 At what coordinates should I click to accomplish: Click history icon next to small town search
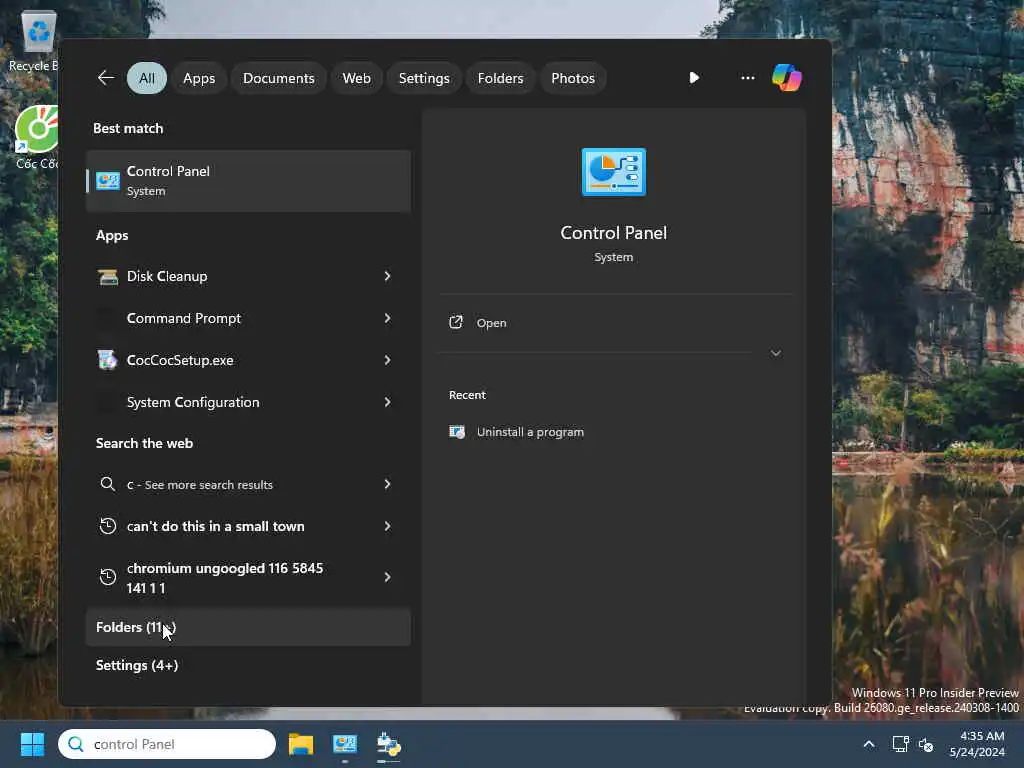(108, 526)
